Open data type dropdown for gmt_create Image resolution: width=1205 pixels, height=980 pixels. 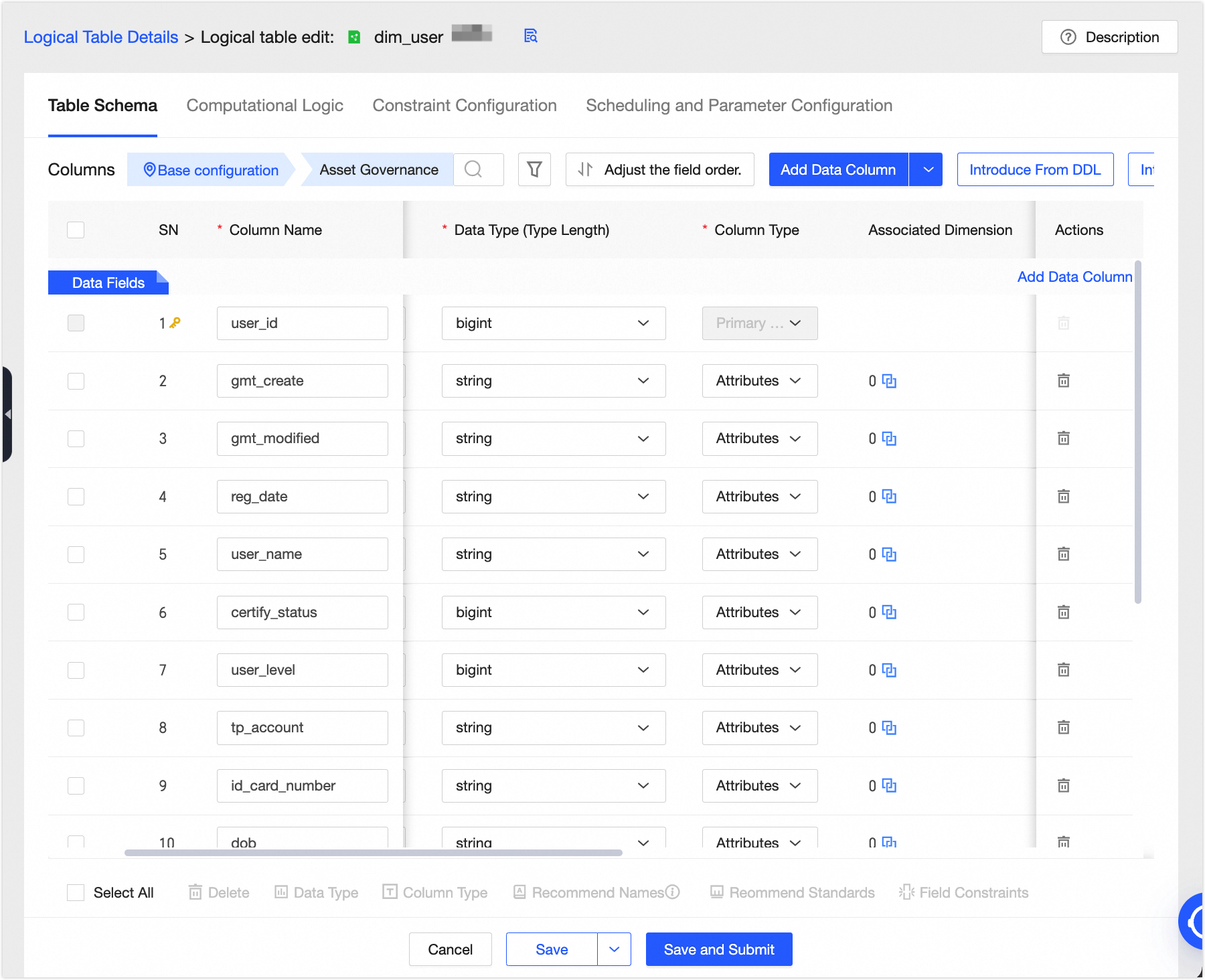(554, 381)
